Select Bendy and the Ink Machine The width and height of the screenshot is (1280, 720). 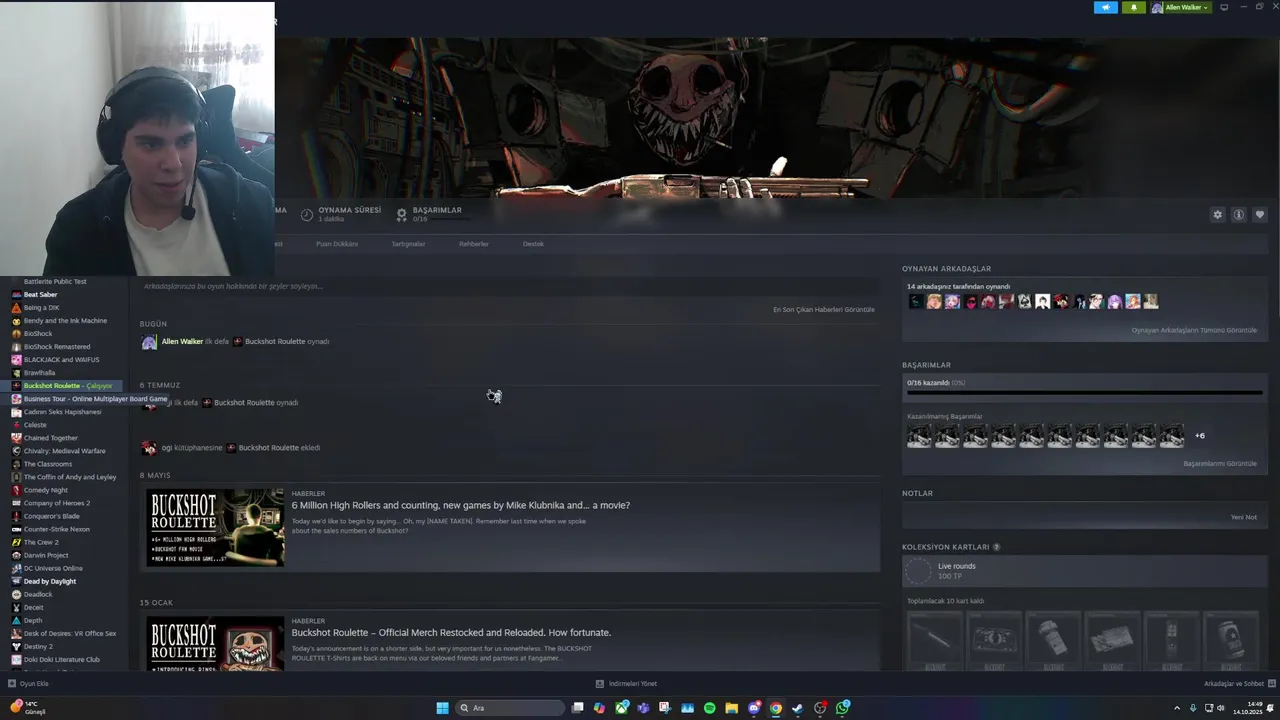coord(65,321)
